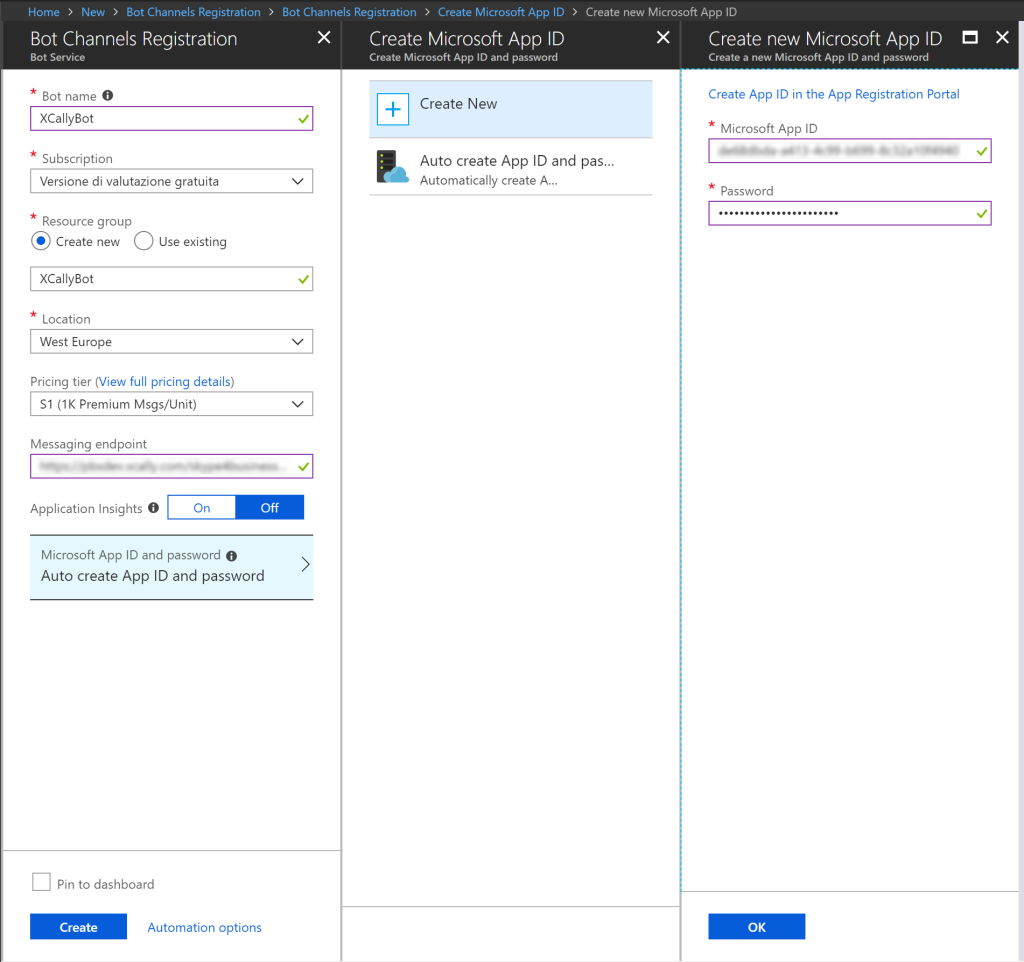Click the Microsoft App ID field
The width and height of the screenshot is (1024, 962).
(x=850, y=151)
